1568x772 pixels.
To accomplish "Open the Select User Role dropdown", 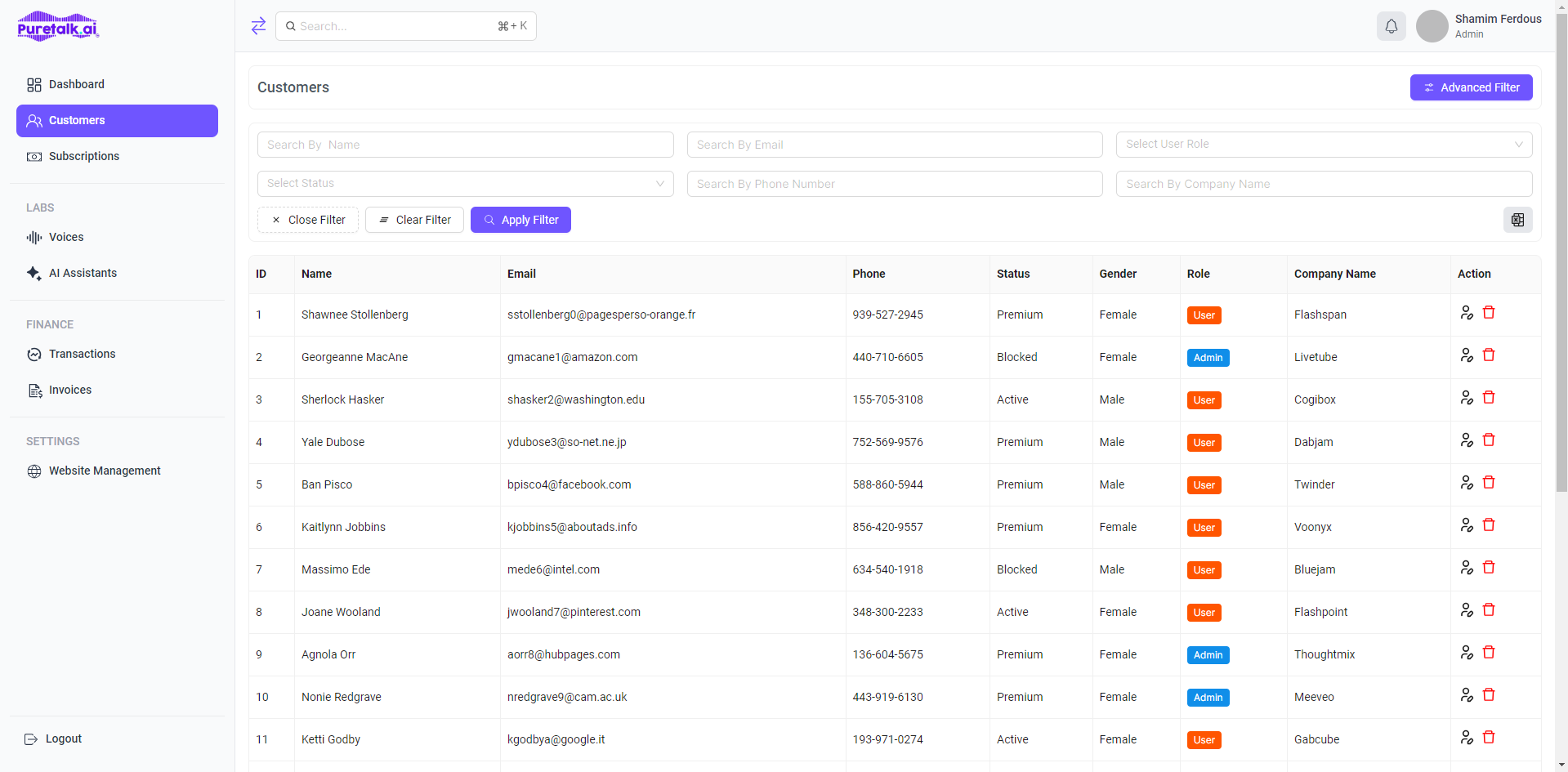I will [x=1323, y=144].
